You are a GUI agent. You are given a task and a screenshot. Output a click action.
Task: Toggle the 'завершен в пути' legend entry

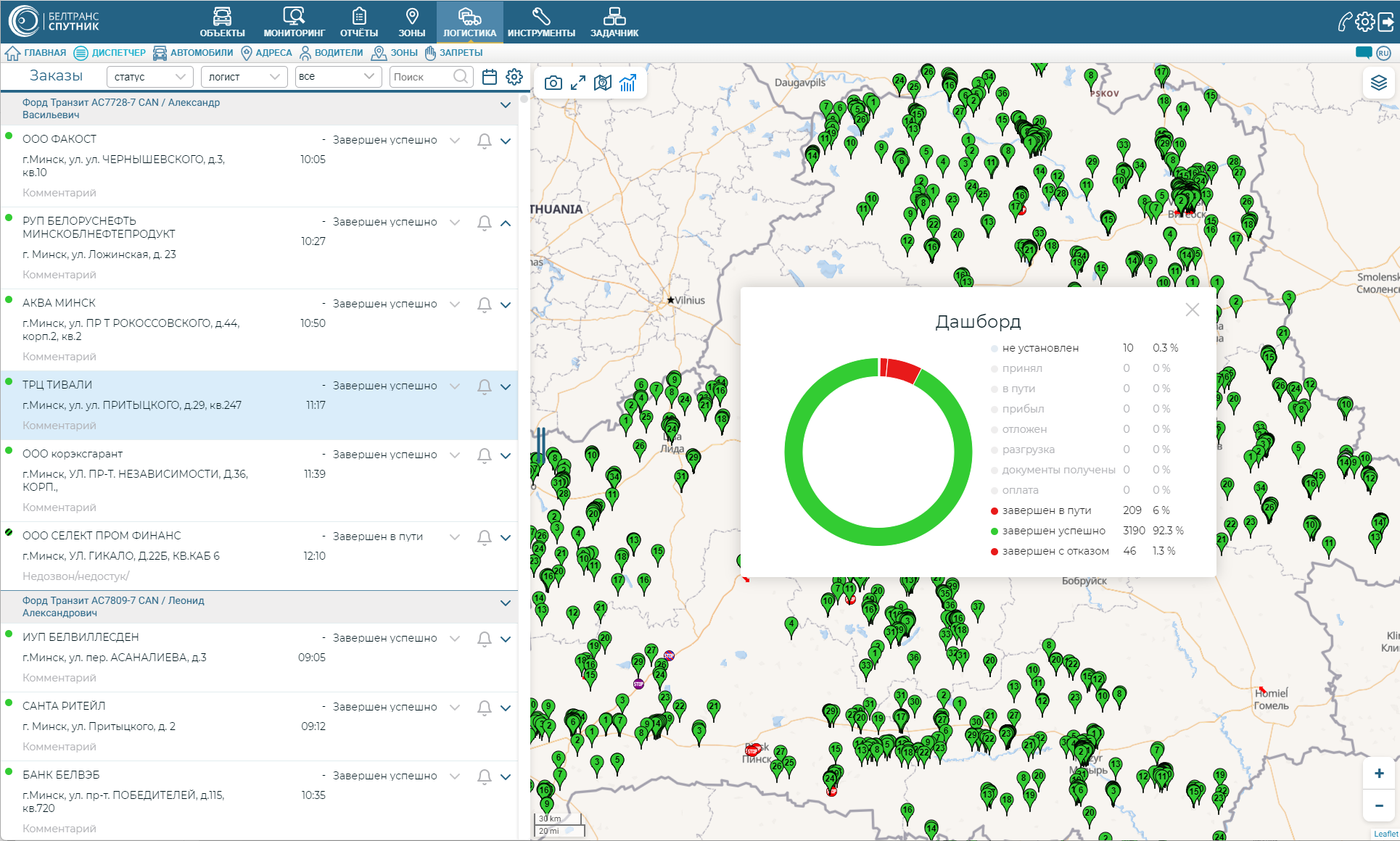click(x=1046, y=510)
